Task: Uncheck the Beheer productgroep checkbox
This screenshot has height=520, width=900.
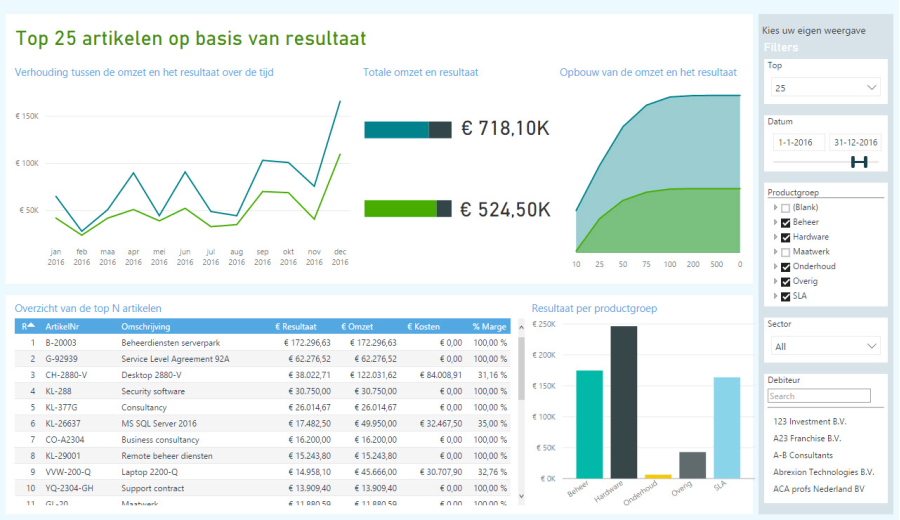Action: tap(785, 222)
